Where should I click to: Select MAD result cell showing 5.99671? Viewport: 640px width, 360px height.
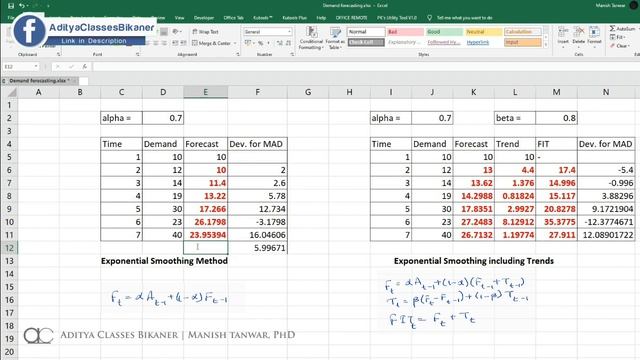tap(257, 248)
